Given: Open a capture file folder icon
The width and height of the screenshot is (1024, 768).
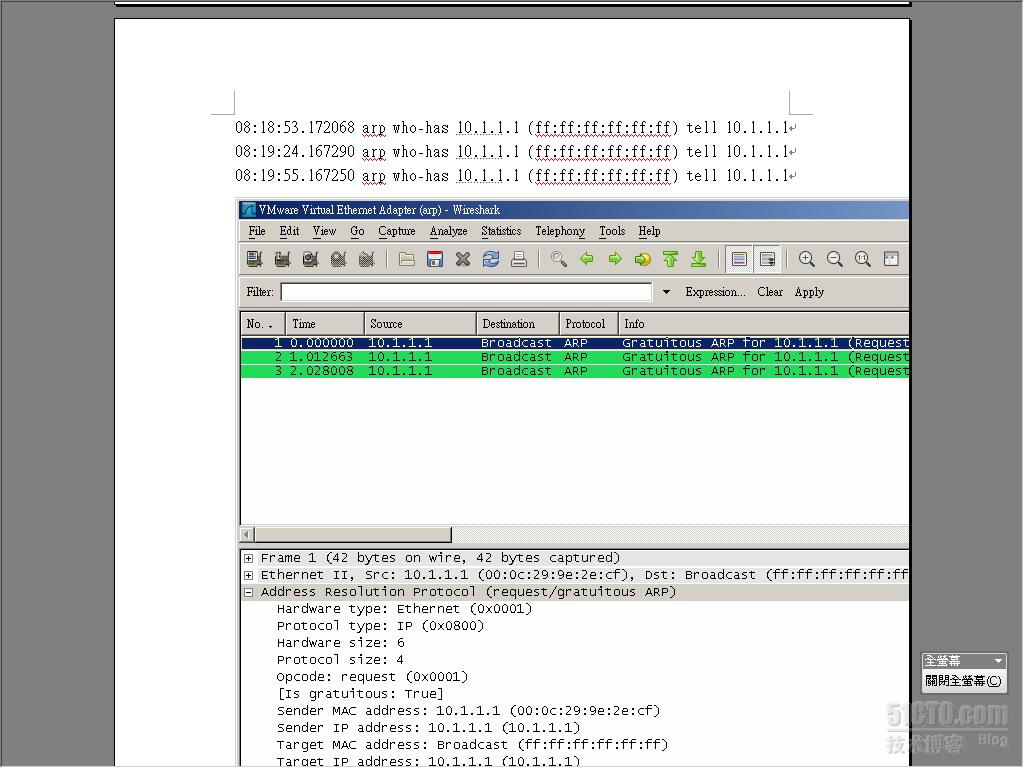Looking at the screenshot, I should tap(407, 259).
